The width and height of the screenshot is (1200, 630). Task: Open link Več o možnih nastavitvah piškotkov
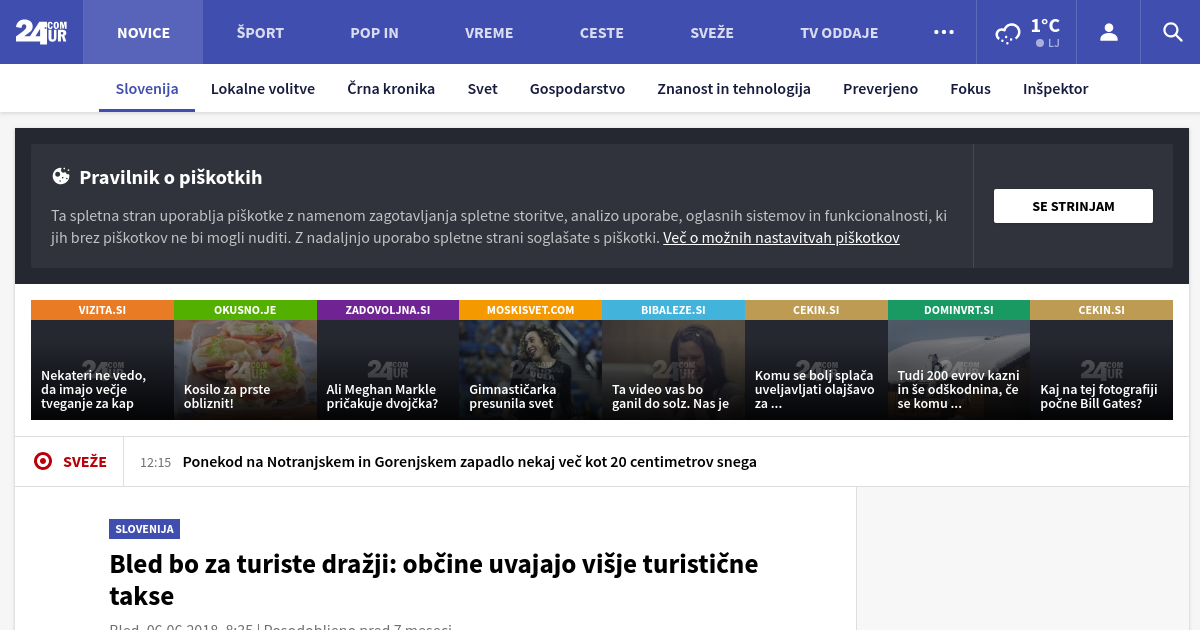(x=781, y=238)
